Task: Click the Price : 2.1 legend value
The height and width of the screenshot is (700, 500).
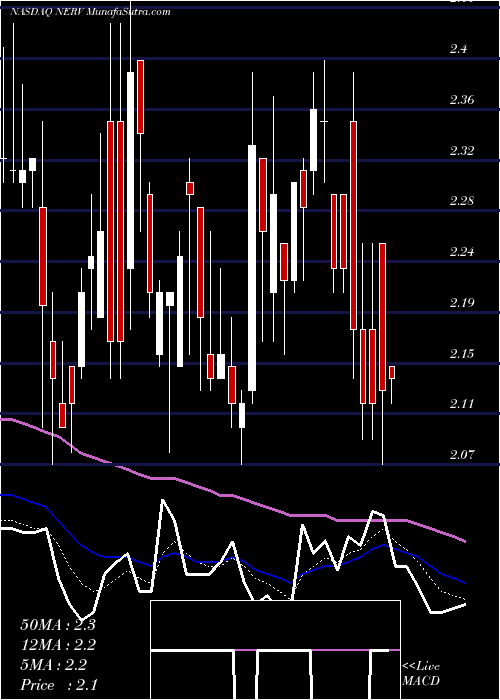Action: (59, 685)
